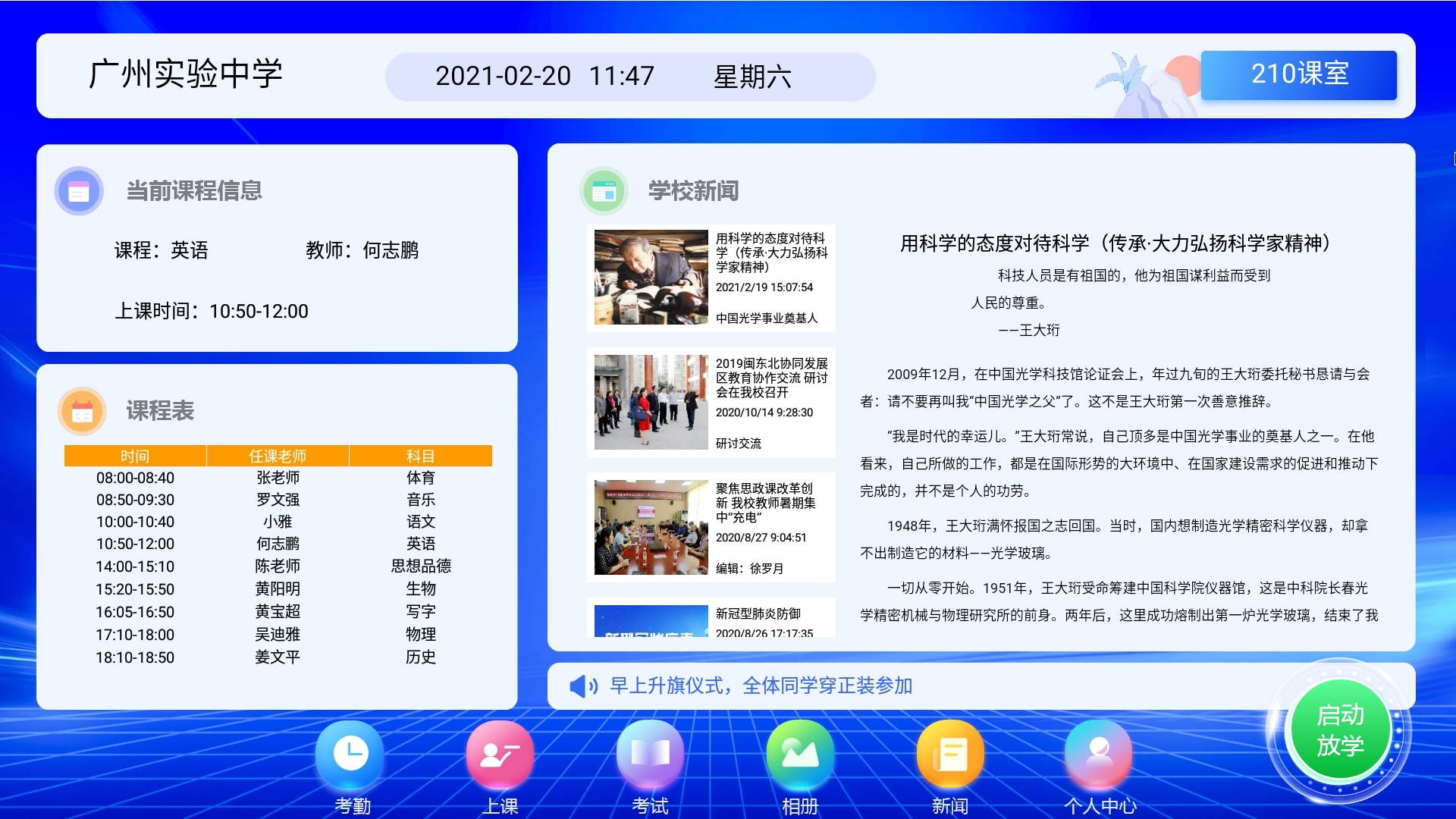Click teacher 吴迪雅 in timetable
The width and height of the screenshot is (1456, 819).
coord(278,635)
